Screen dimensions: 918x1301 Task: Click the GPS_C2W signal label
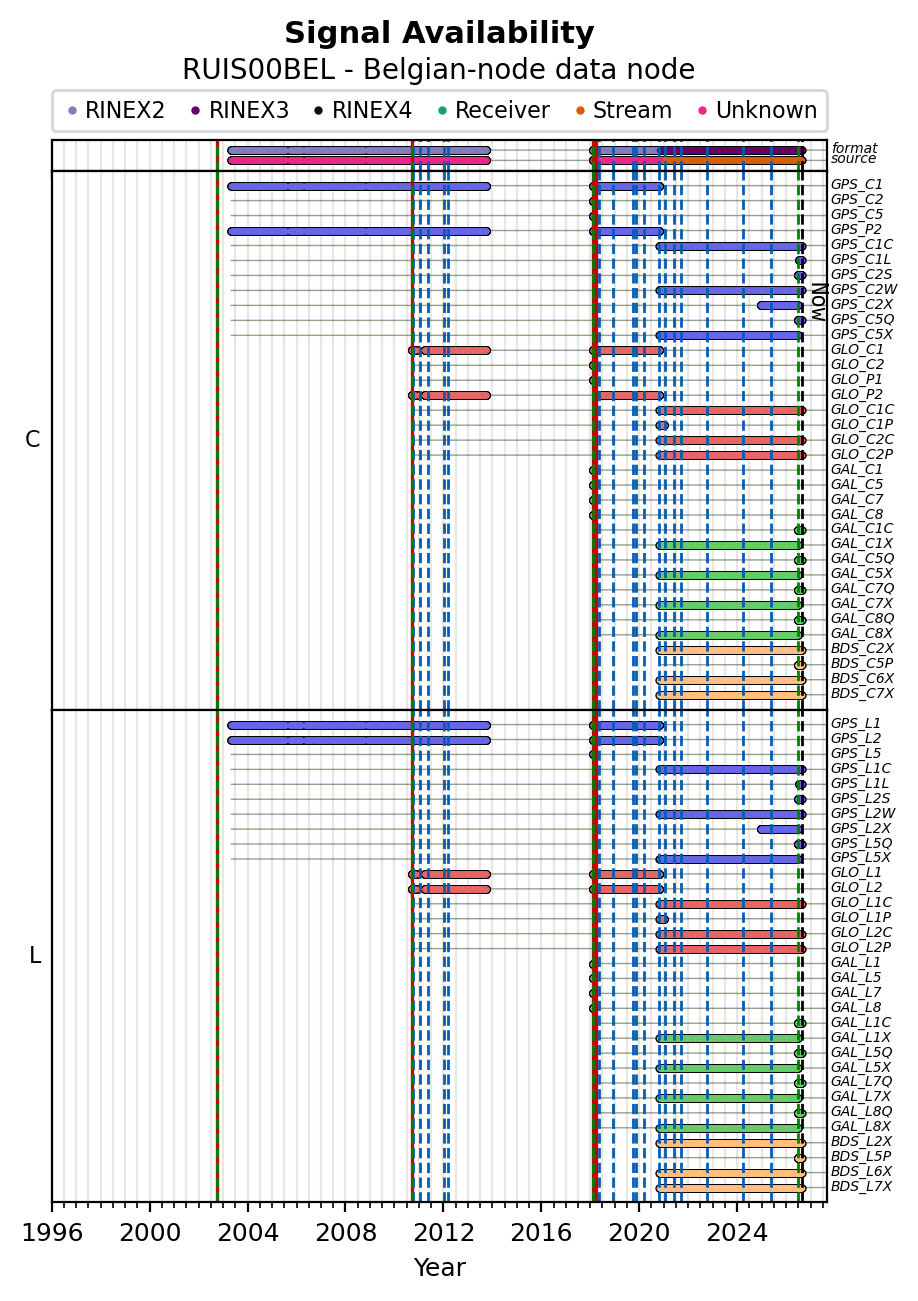(863, 290)
